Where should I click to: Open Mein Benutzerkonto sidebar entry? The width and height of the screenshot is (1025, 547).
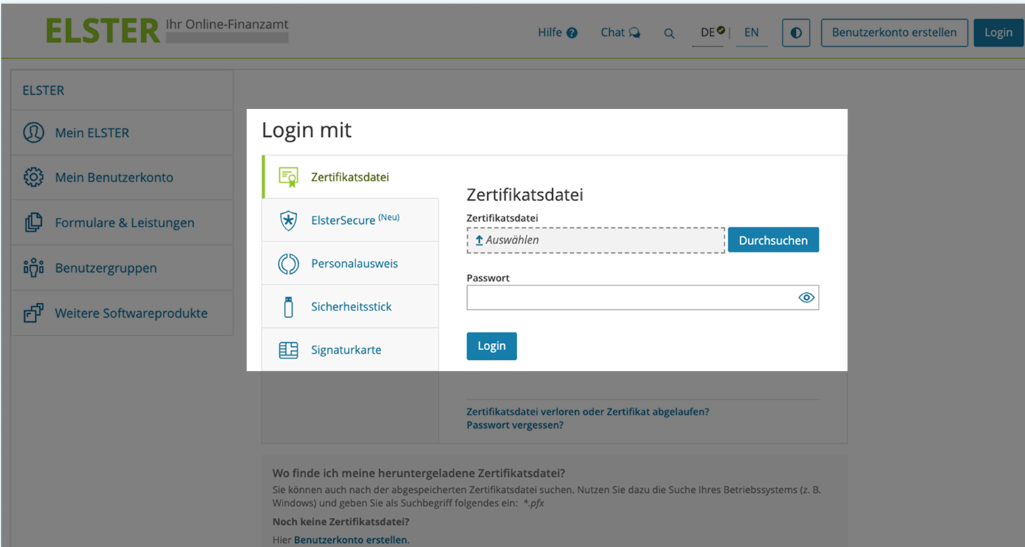coord(122,177)
